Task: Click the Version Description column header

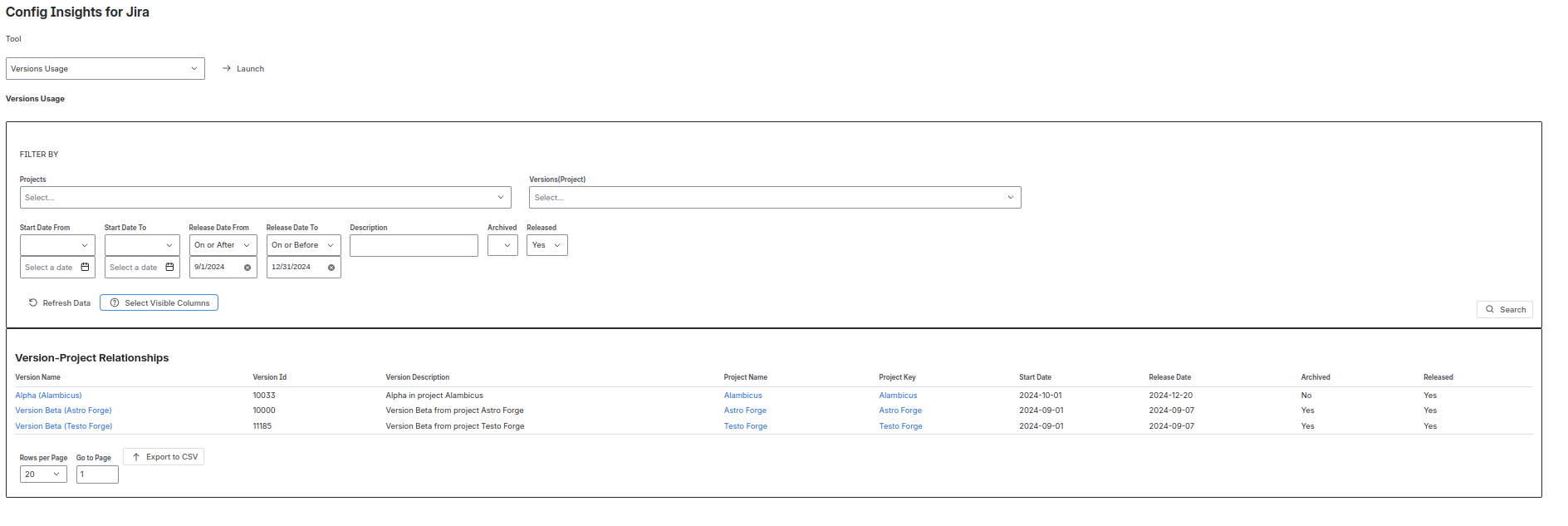Action: point(418,377)
